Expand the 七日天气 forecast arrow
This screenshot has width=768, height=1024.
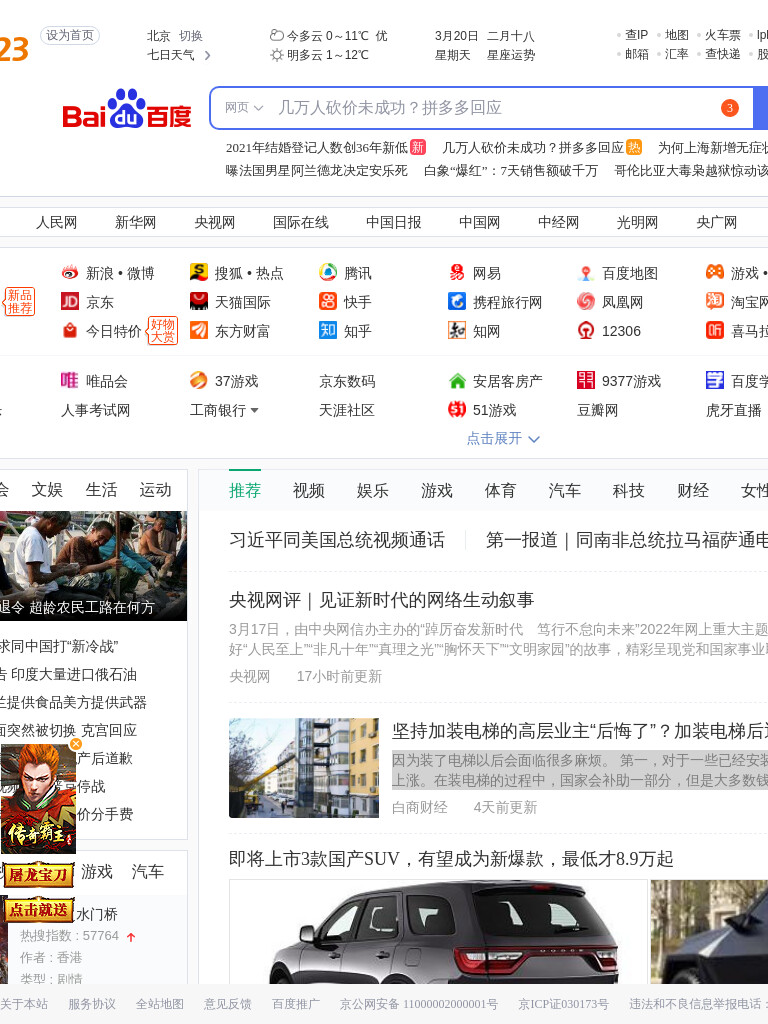pos(208,56)
